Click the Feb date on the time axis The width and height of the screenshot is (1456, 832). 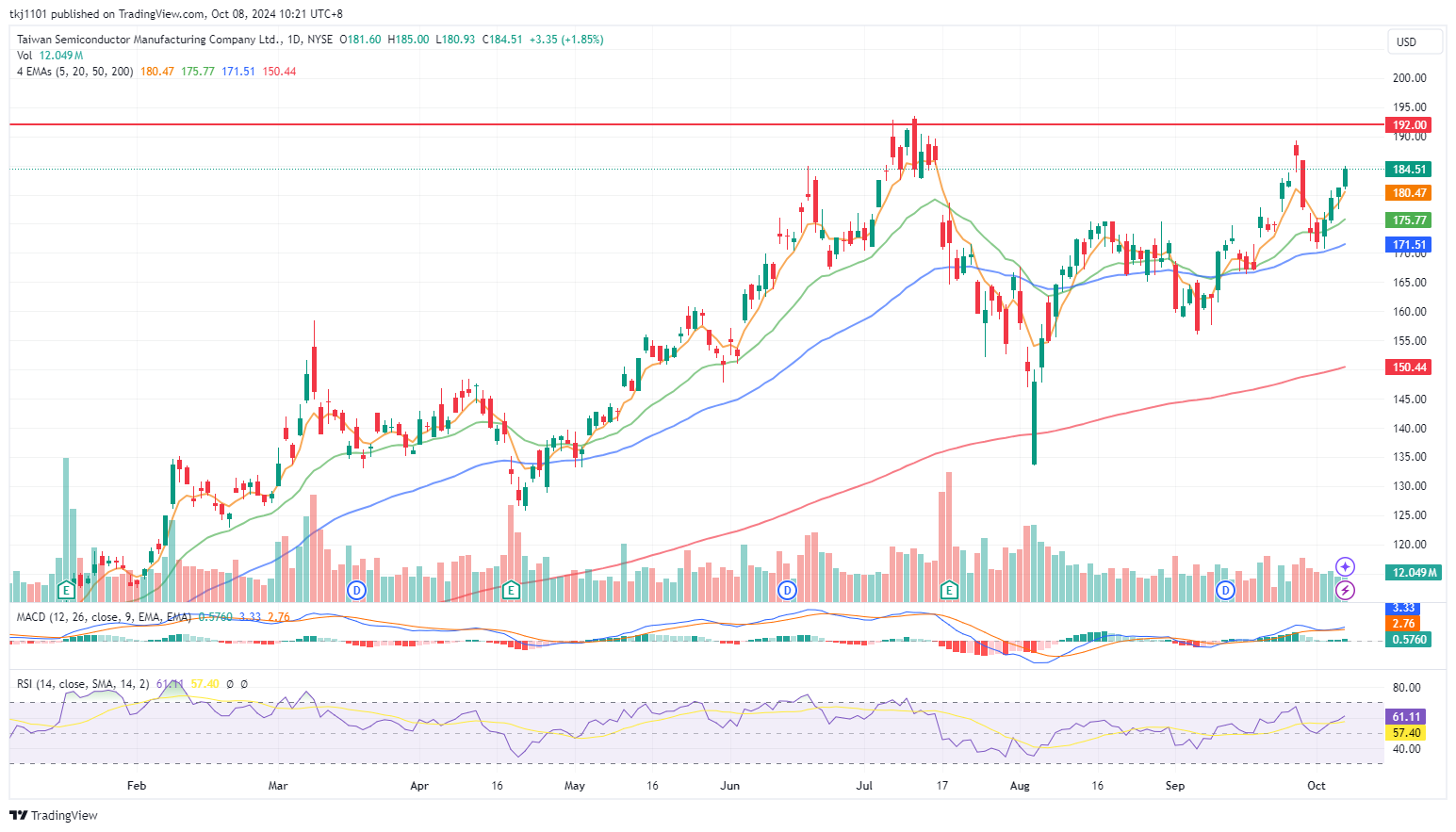[x=137, y=786]
